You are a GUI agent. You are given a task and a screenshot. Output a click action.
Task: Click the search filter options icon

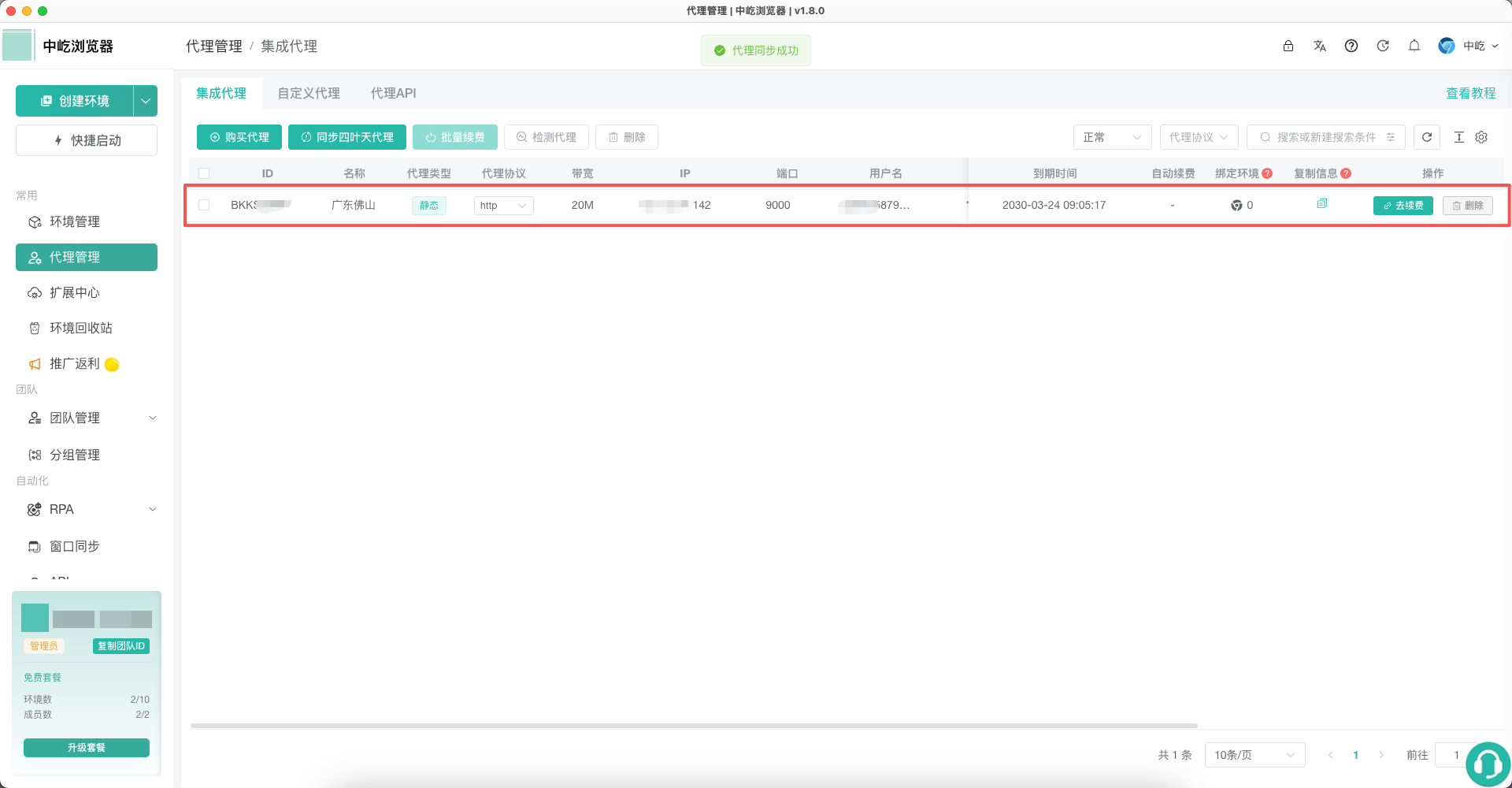(x=1391, y=137)
